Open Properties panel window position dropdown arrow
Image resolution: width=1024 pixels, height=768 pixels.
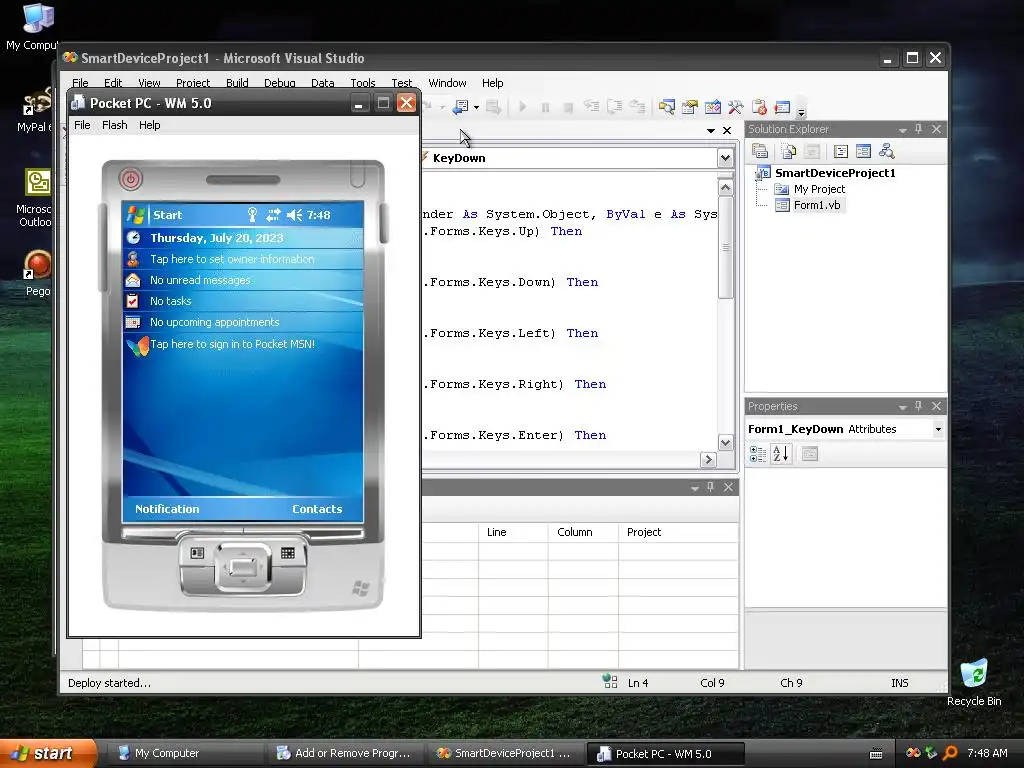[903, 407]
